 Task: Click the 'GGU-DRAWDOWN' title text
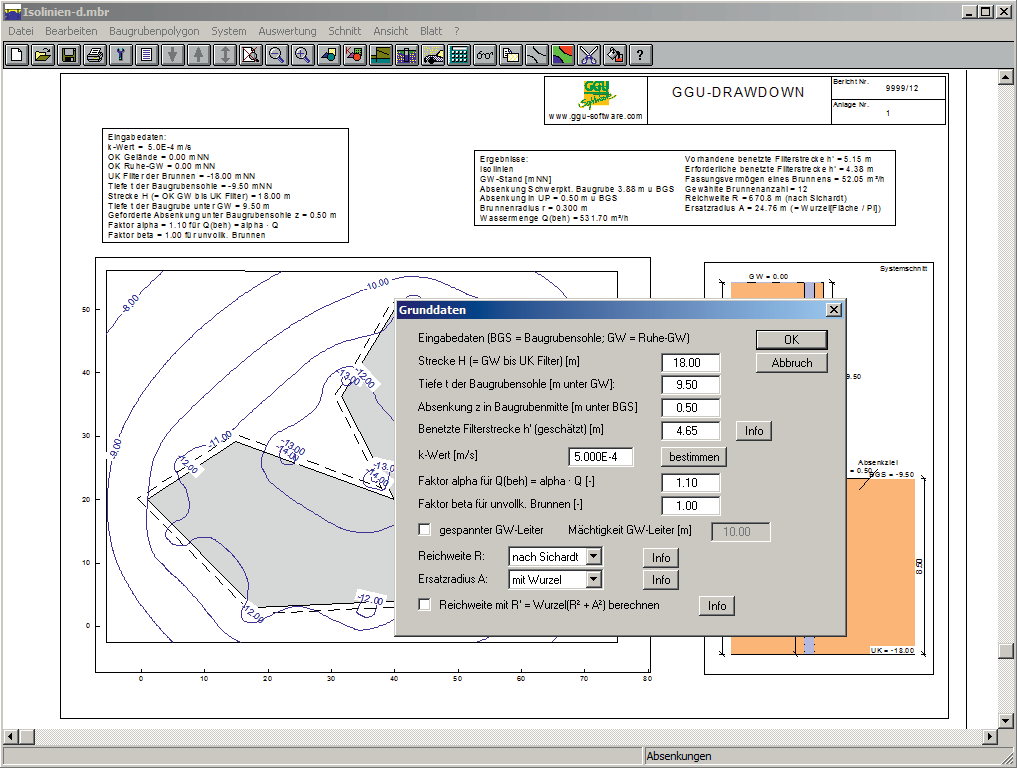(738, 93)
